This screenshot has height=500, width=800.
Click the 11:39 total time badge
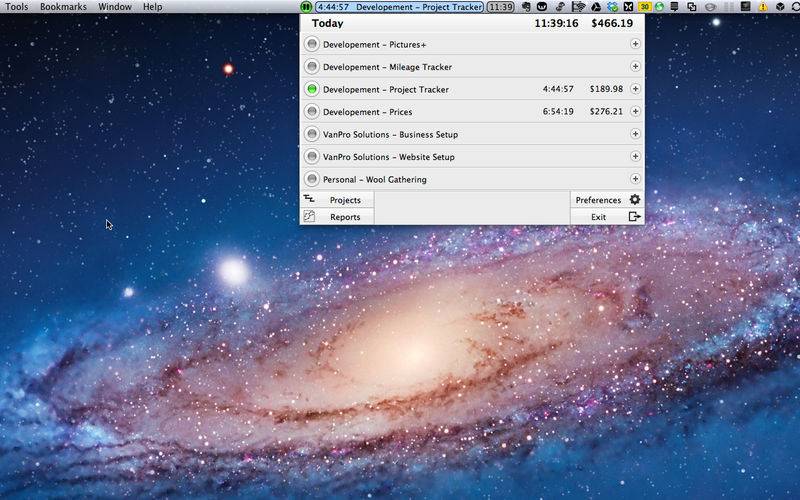click(501, 7)
